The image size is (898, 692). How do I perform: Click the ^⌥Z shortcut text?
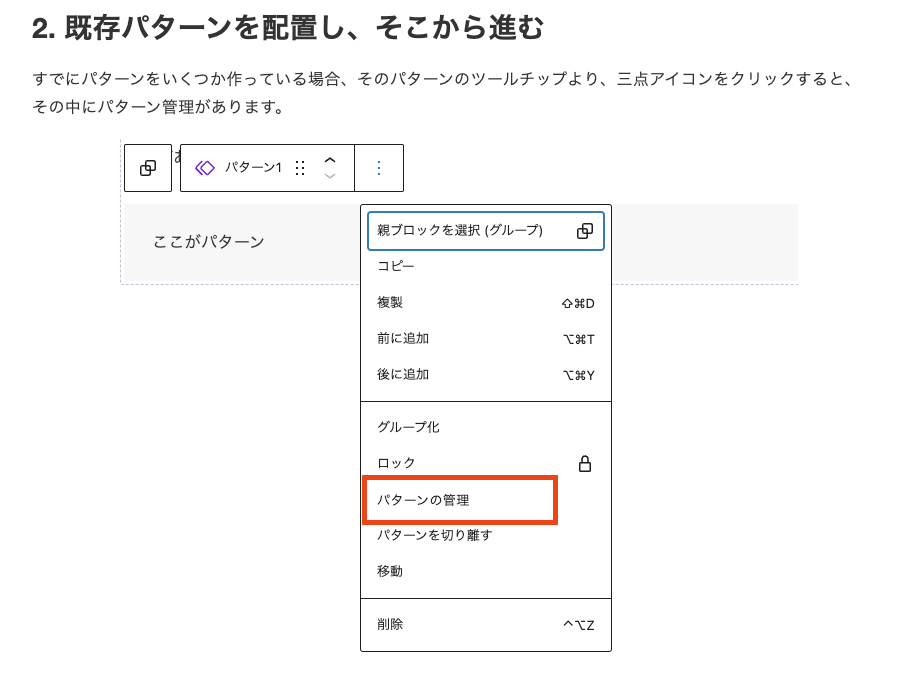click(x=579, y=625)
